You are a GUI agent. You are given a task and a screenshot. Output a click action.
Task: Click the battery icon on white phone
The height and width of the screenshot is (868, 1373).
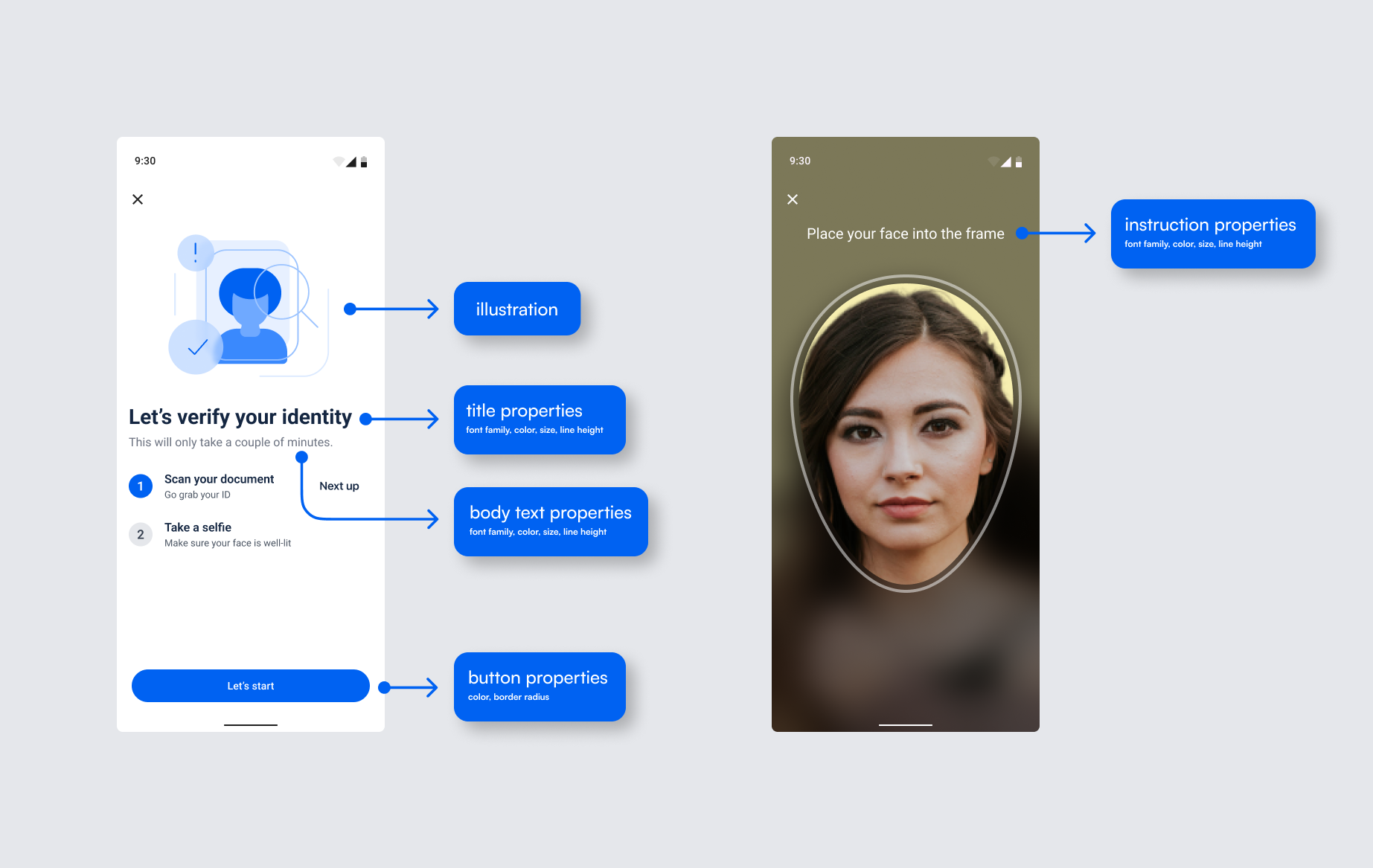[x=364, y=162]
